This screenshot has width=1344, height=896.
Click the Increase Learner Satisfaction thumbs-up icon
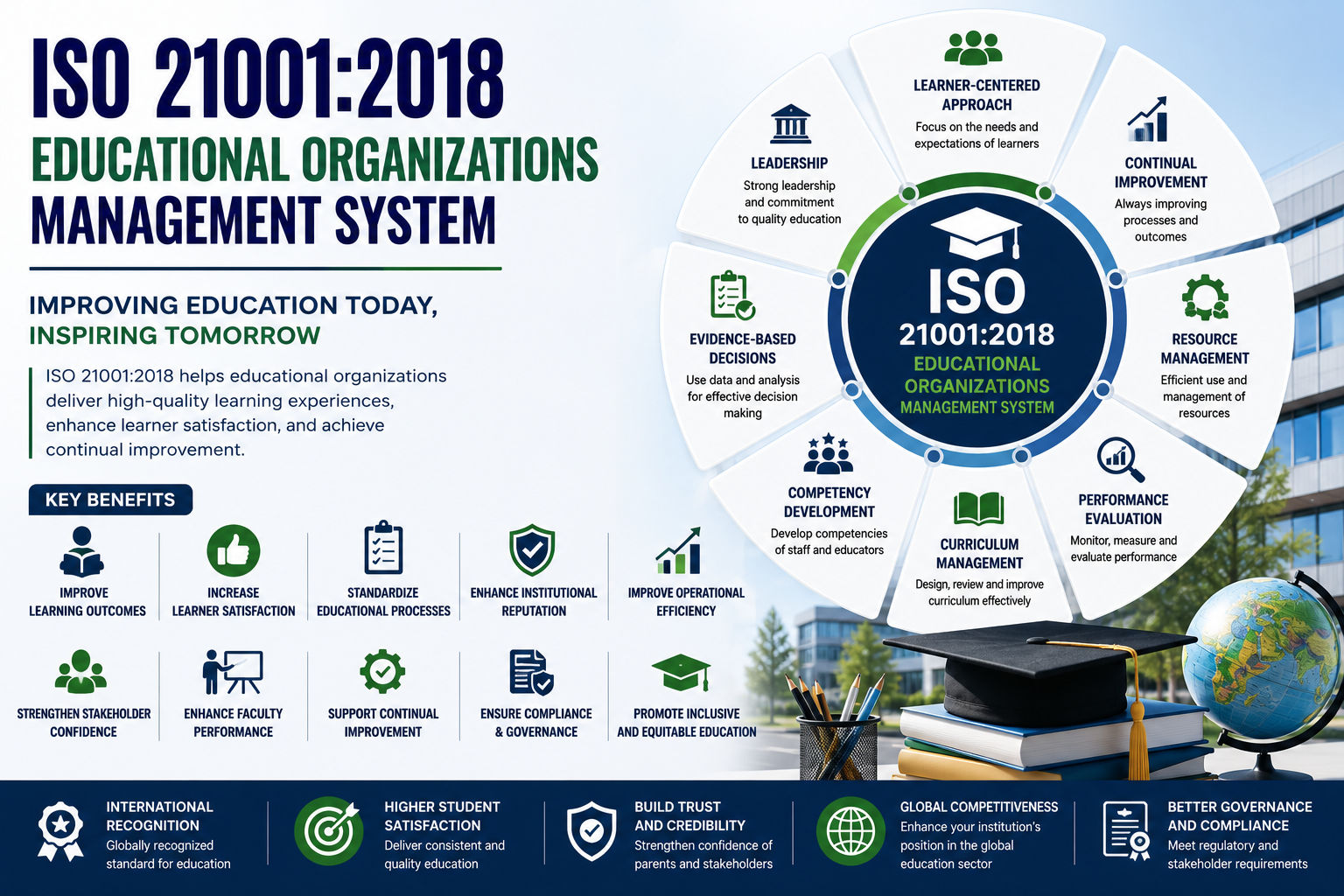click(x=233, y=551)
